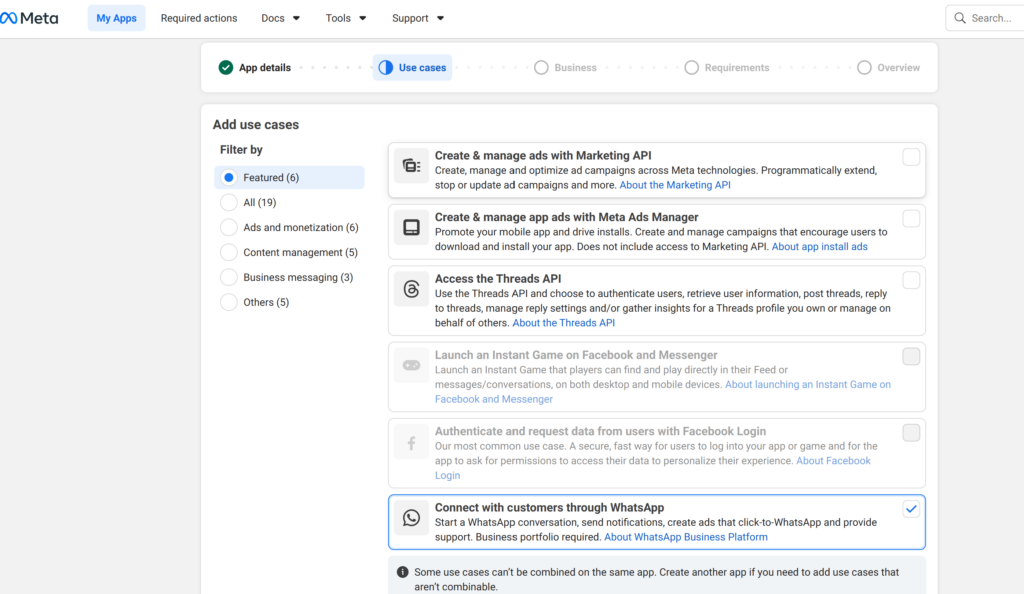The height and width of the screenshot is (594, 1024).
Task: Click the Business step circle icon
Action: pos(541,68)
